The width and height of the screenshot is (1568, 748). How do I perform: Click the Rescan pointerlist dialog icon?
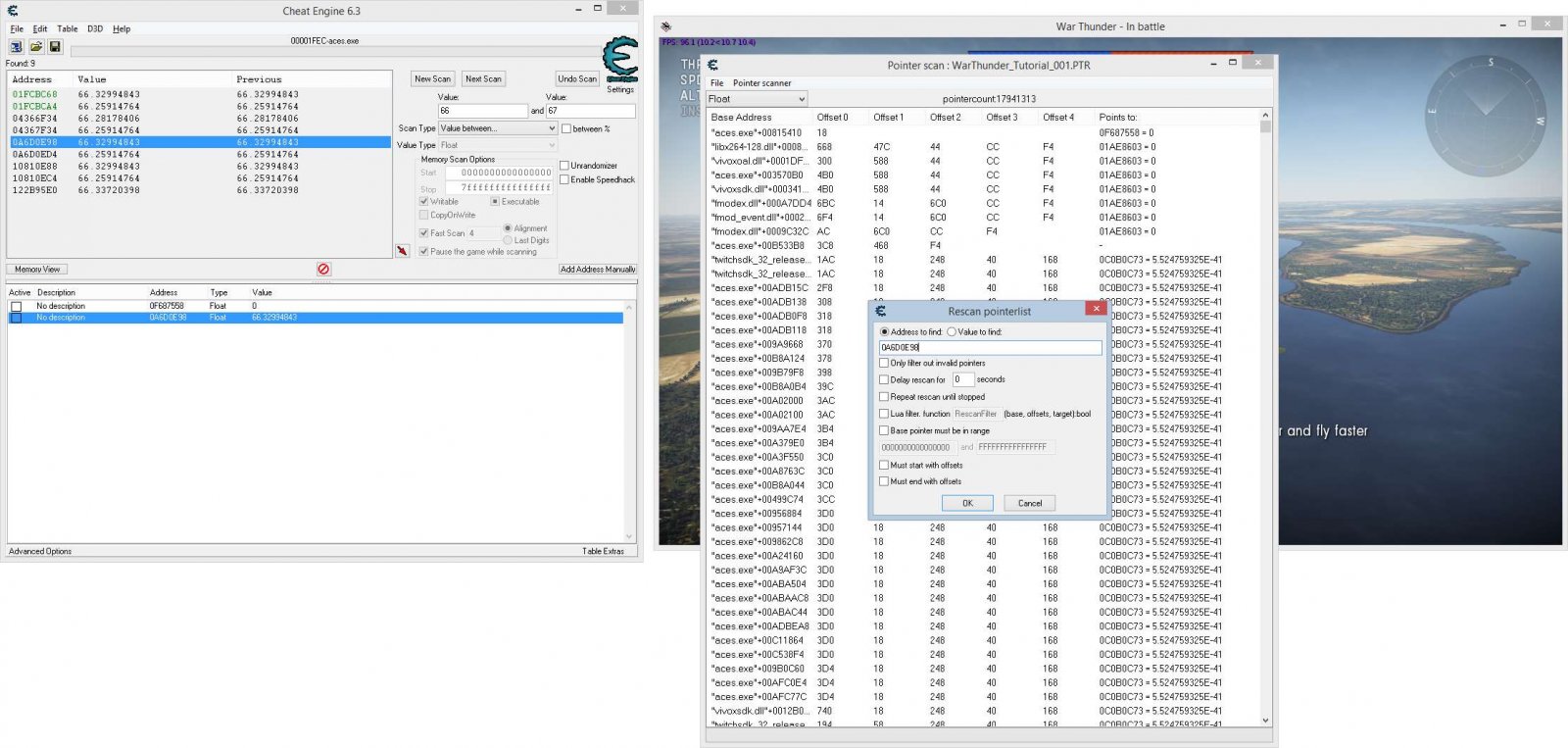(x=880, y=311)
